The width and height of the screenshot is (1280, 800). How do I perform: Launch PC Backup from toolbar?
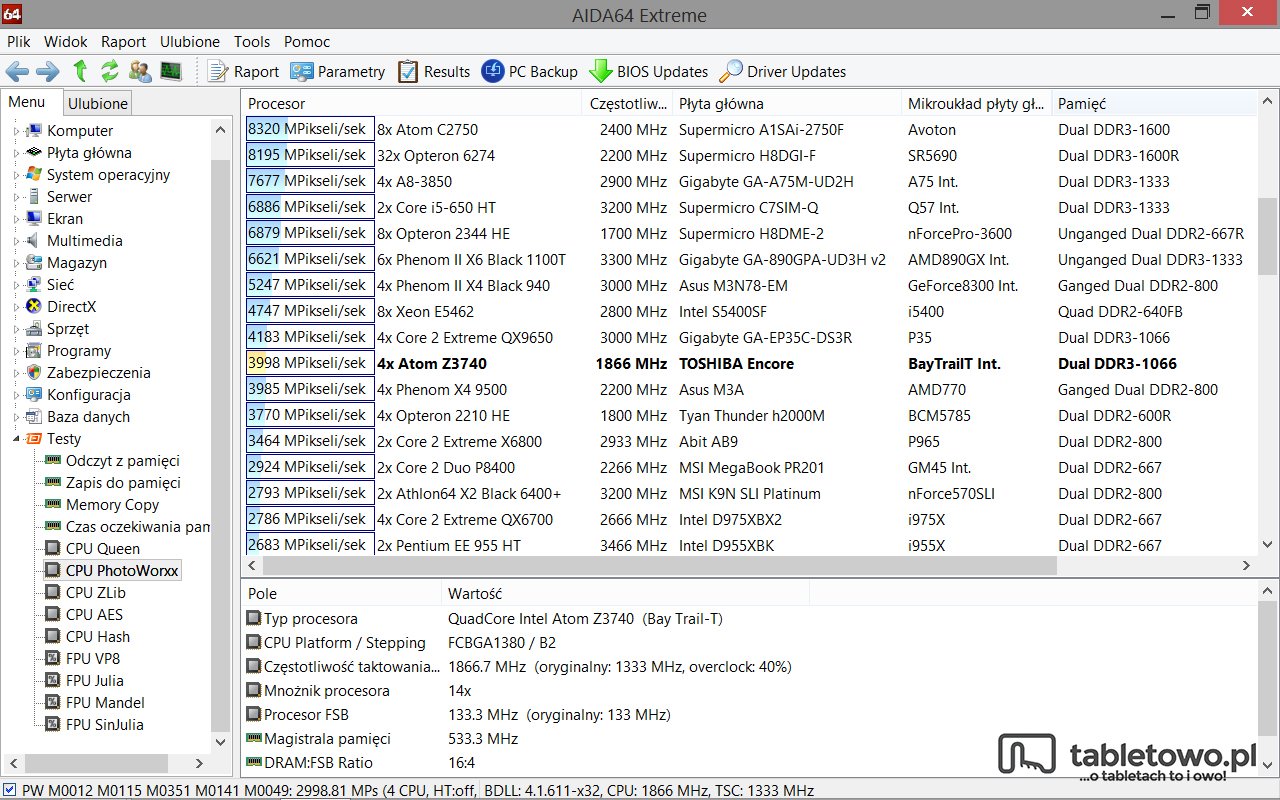pos(530,71)
